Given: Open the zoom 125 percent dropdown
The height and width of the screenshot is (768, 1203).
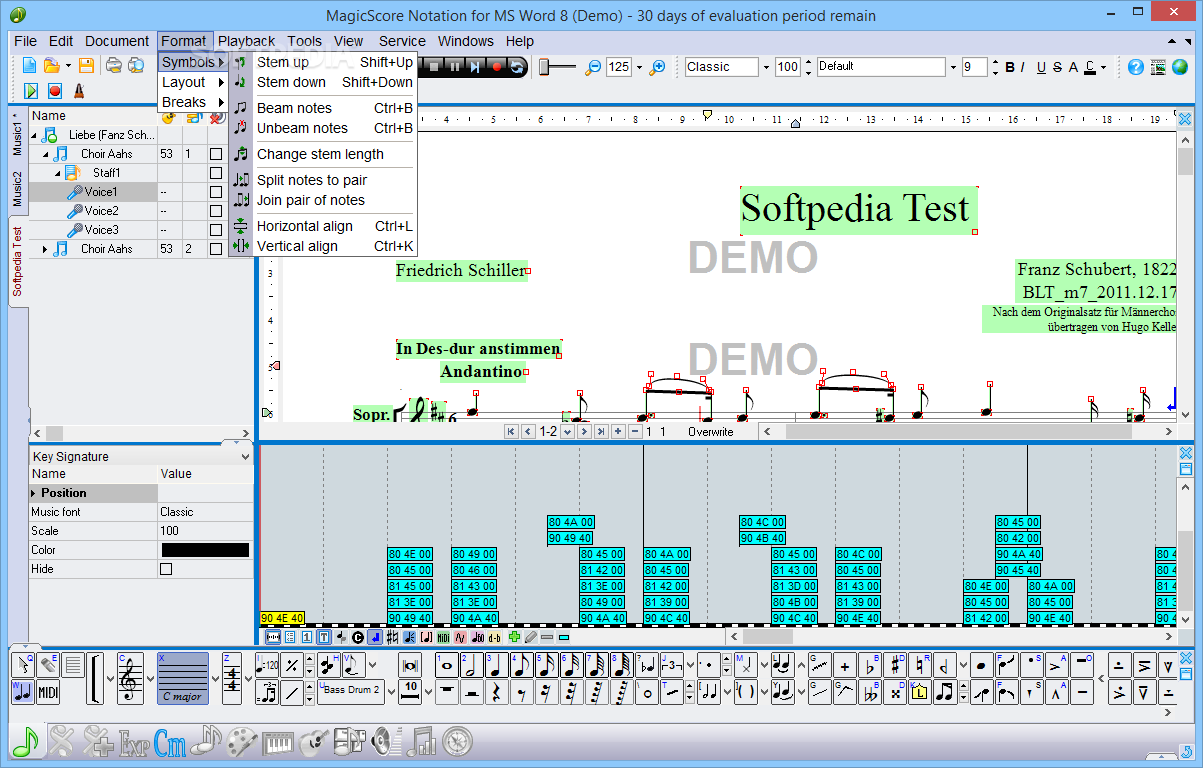Looking at the screenshot, I should (x=640, y=67).
